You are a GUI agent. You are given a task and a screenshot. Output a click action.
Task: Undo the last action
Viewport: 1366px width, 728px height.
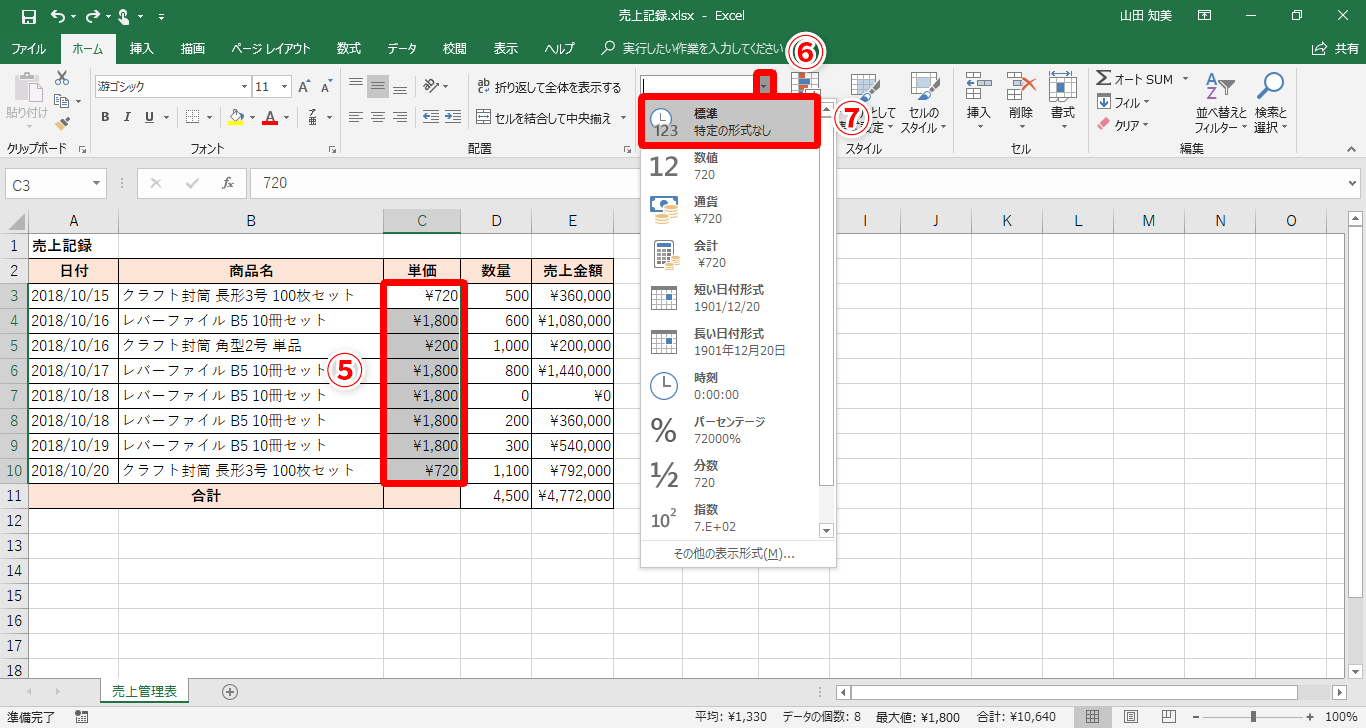(x=58, y=17)
